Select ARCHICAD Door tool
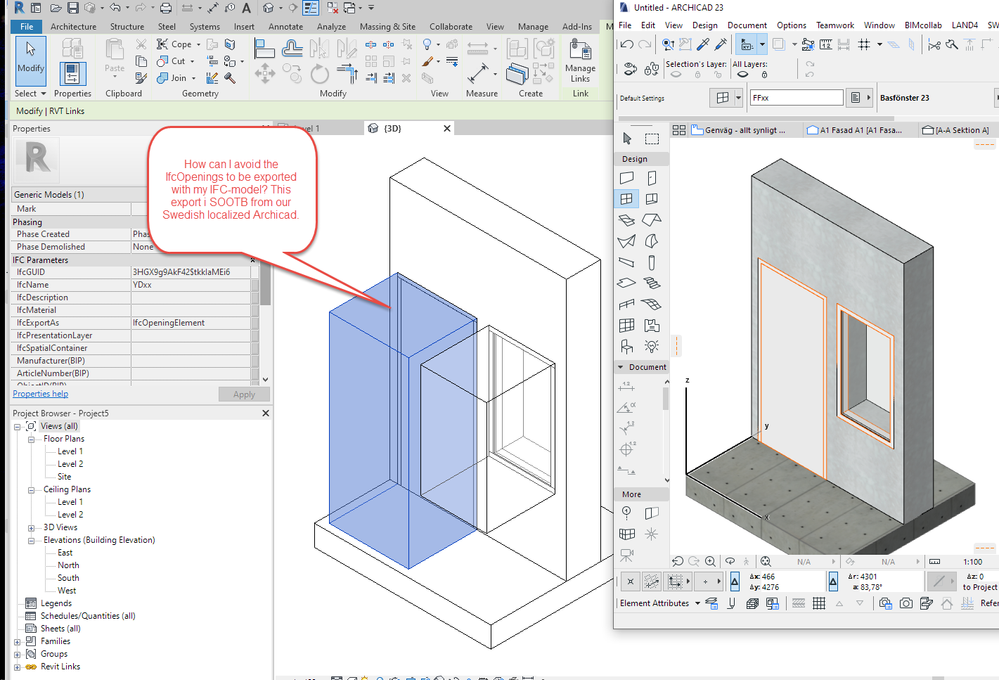This screenshot has height=680, width=999. coord(651,178)
